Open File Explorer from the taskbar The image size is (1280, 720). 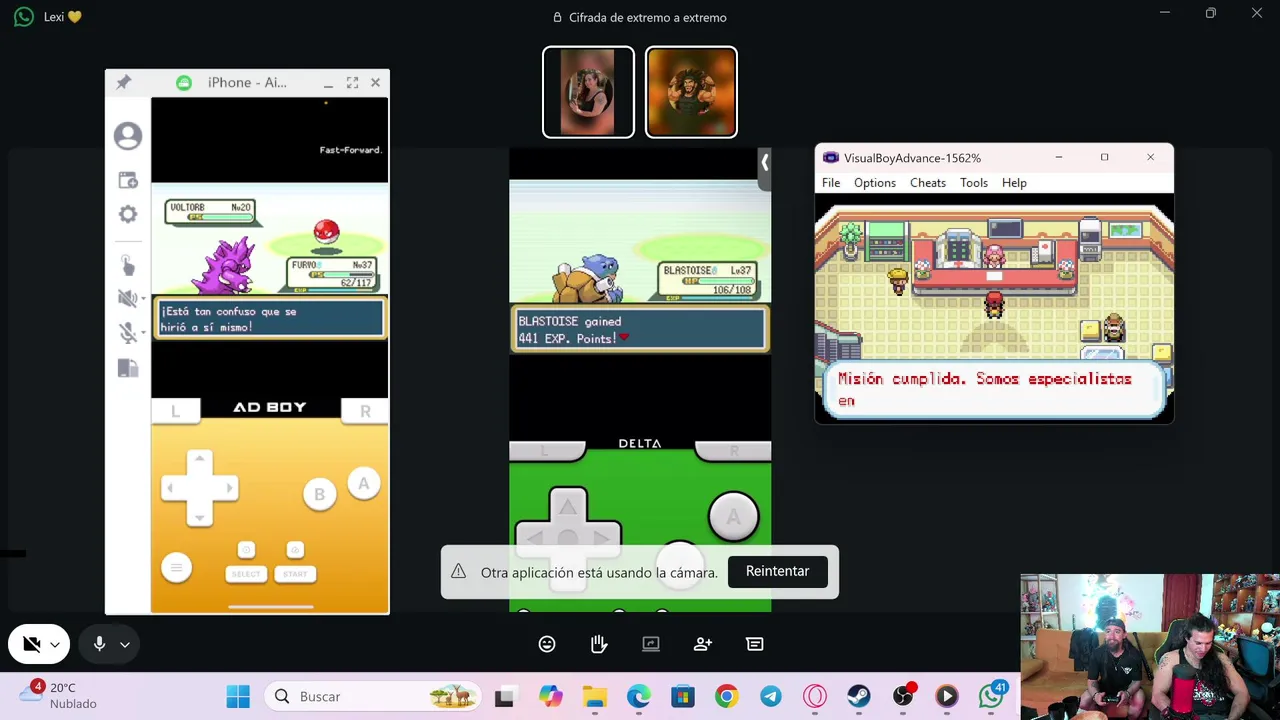[x=595, y=696]
